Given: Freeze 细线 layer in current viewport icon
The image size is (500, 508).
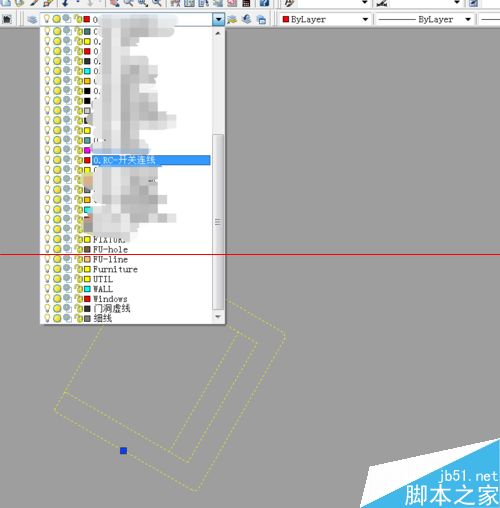Looking at the screenshot, I should [x=68, y=318].
